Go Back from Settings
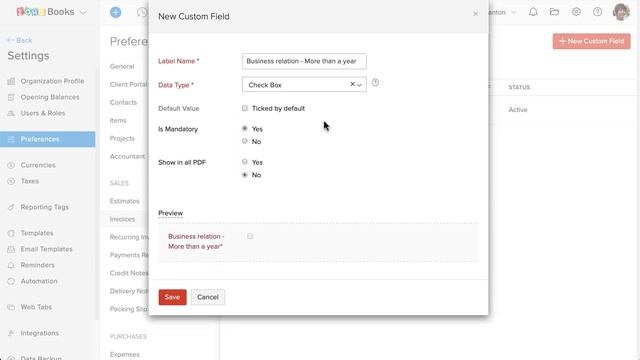The width and height of the screenshot is (640, 360). tap(19, 40)
